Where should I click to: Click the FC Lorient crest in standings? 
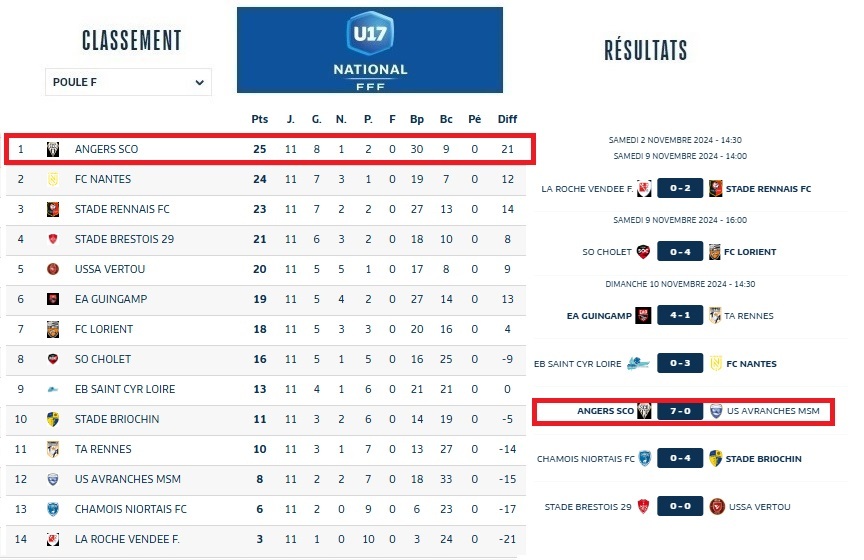point(53,329)
